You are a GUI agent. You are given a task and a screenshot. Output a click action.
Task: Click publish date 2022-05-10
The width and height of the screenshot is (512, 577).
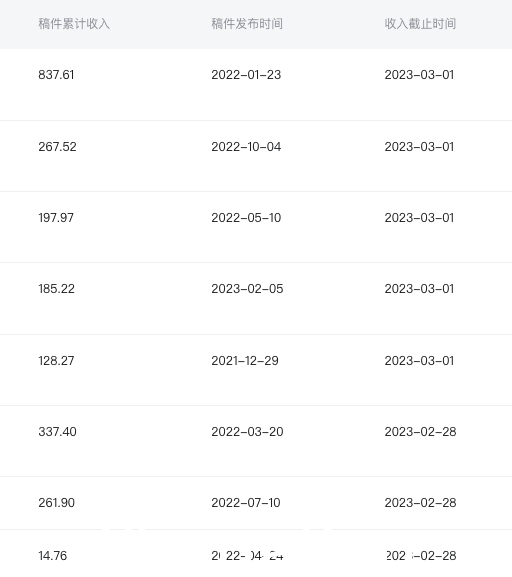point(246,218)
